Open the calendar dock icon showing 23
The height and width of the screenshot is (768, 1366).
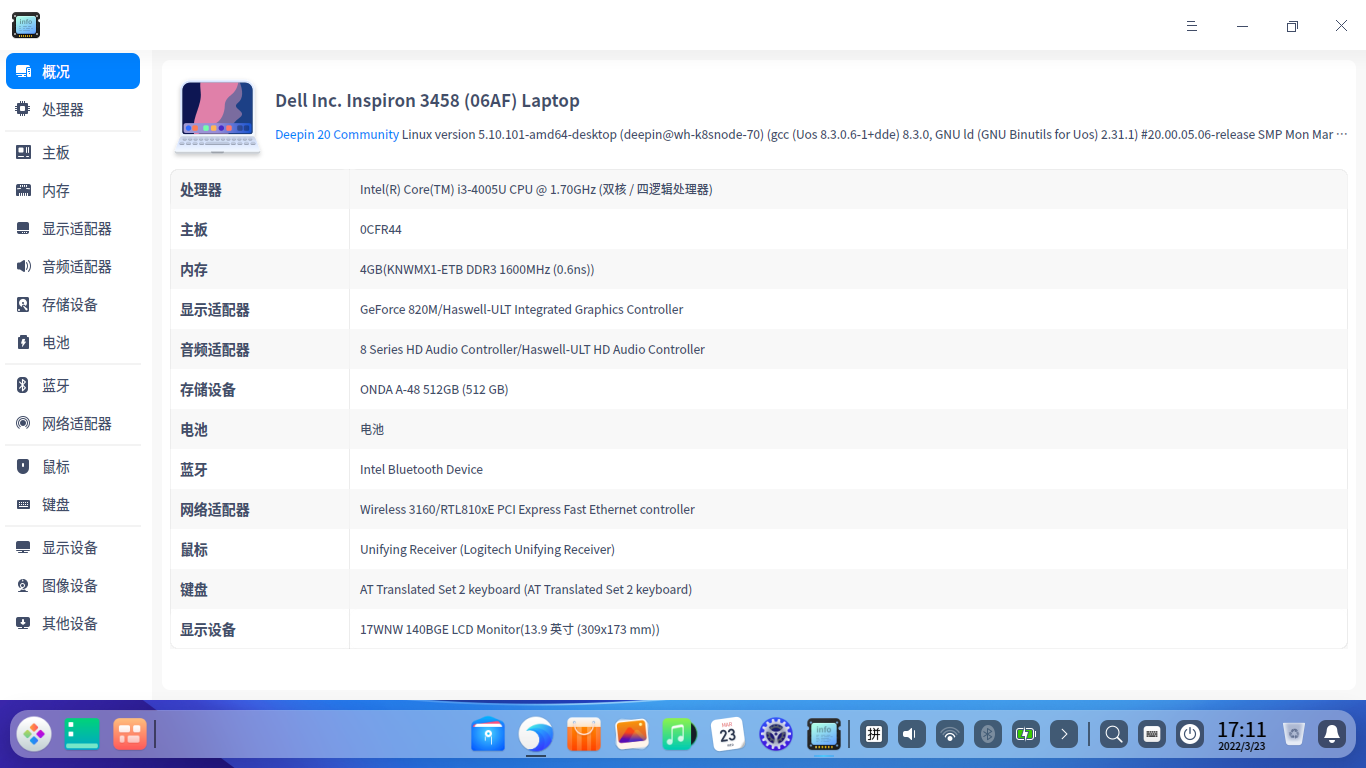(x=728, y=735)
